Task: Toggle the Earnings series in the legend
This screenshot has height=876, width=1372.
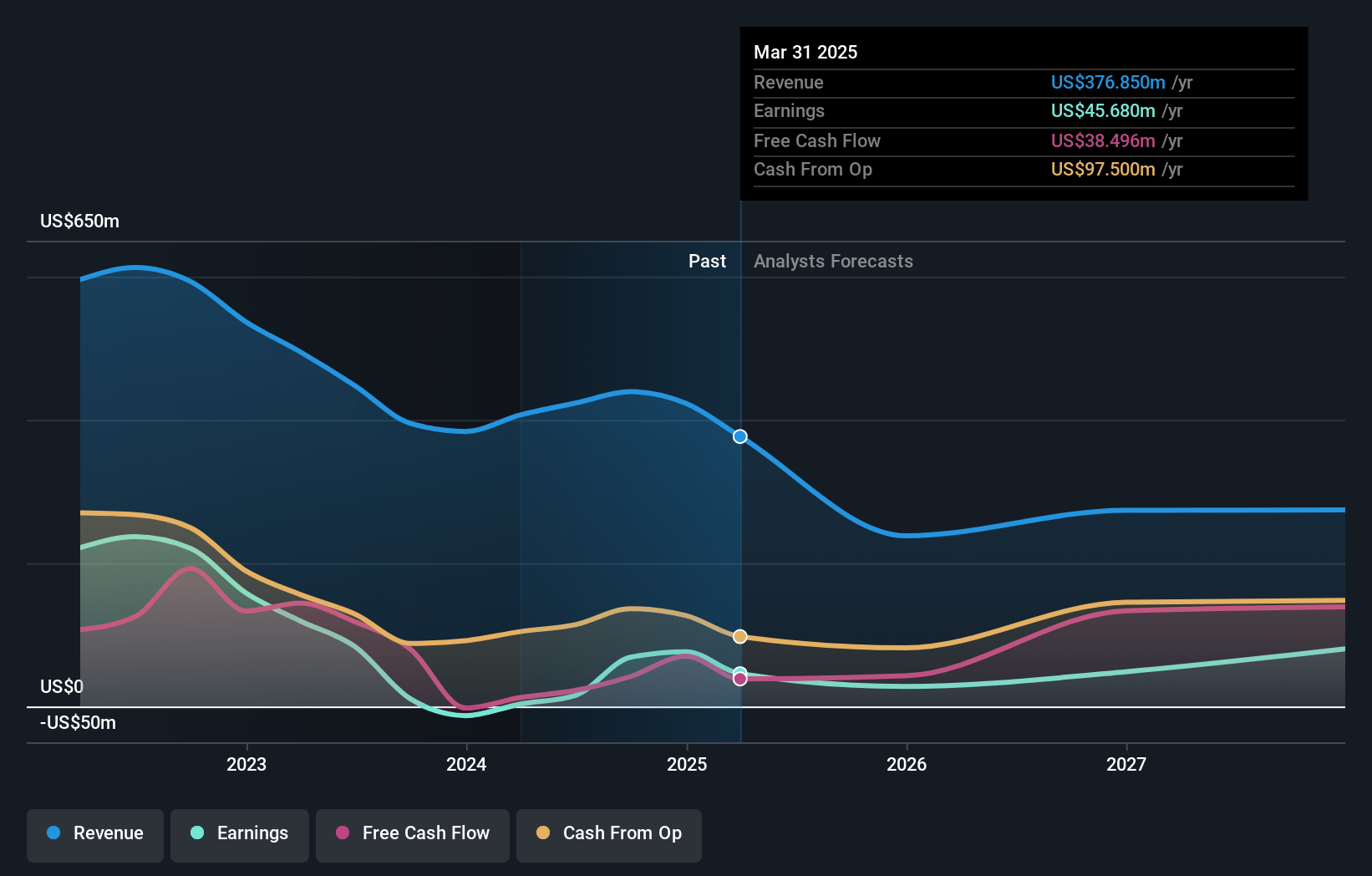Action: tap(240, 835)
